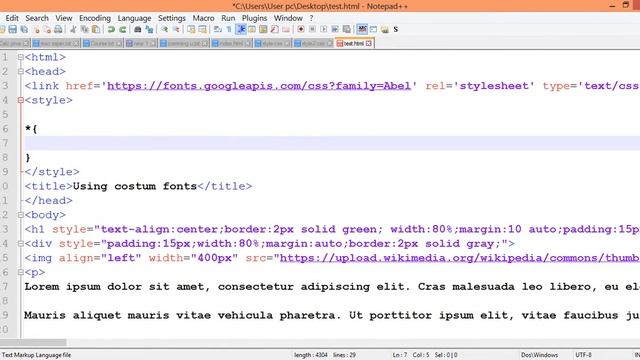Print the document using the Print icon
Viewport: 640px width, 360px height.
[x=58, y=29]
